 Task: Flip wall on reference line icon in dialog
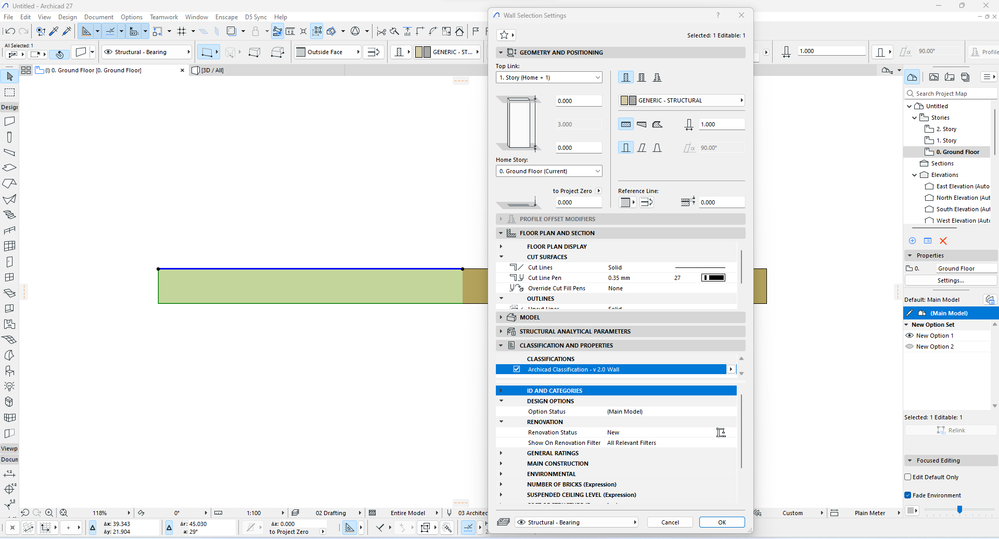(x=647, y=203)
